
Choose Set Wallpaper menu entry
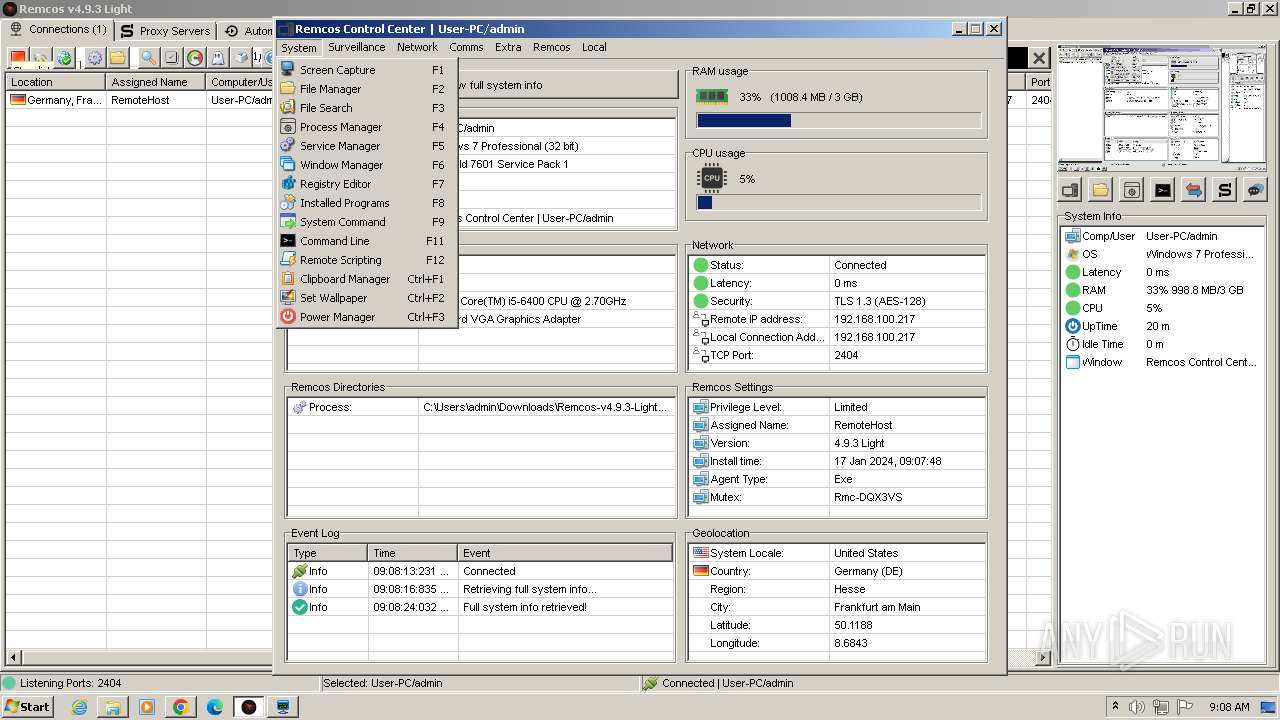click(367, 298)
